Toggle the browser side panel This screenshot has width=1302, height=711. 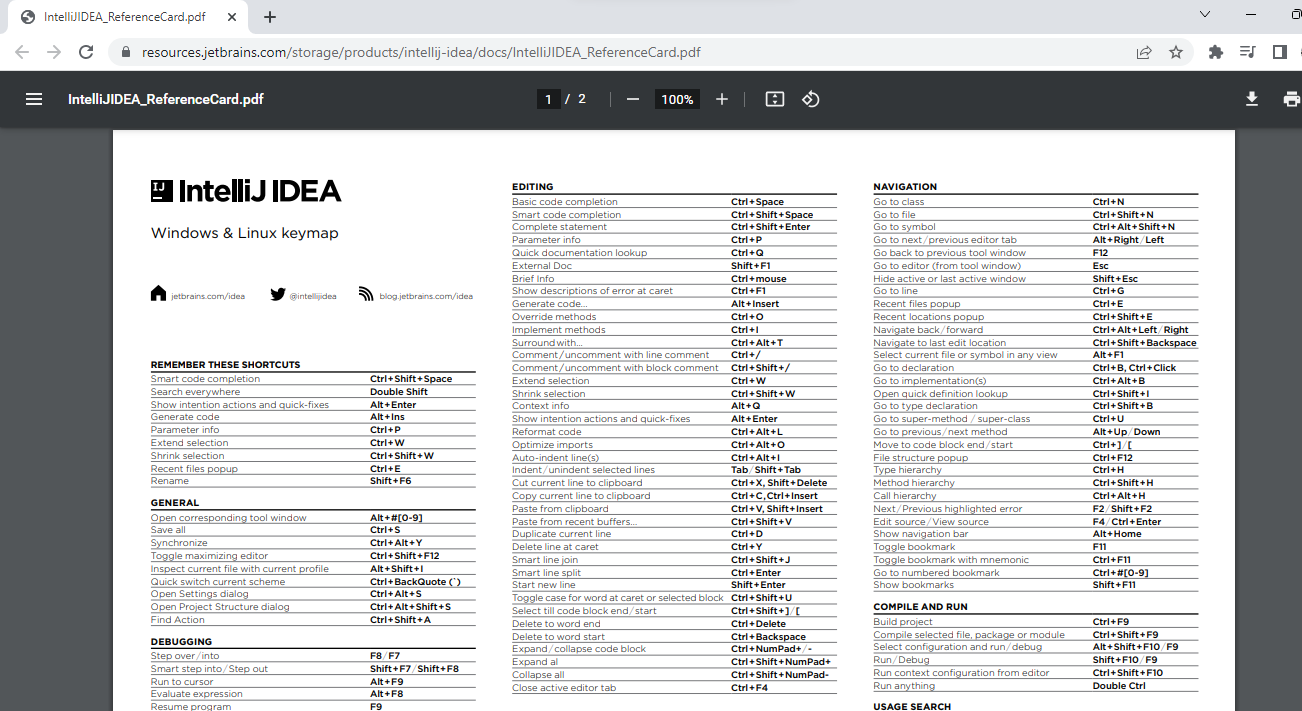pos(1279,52)
